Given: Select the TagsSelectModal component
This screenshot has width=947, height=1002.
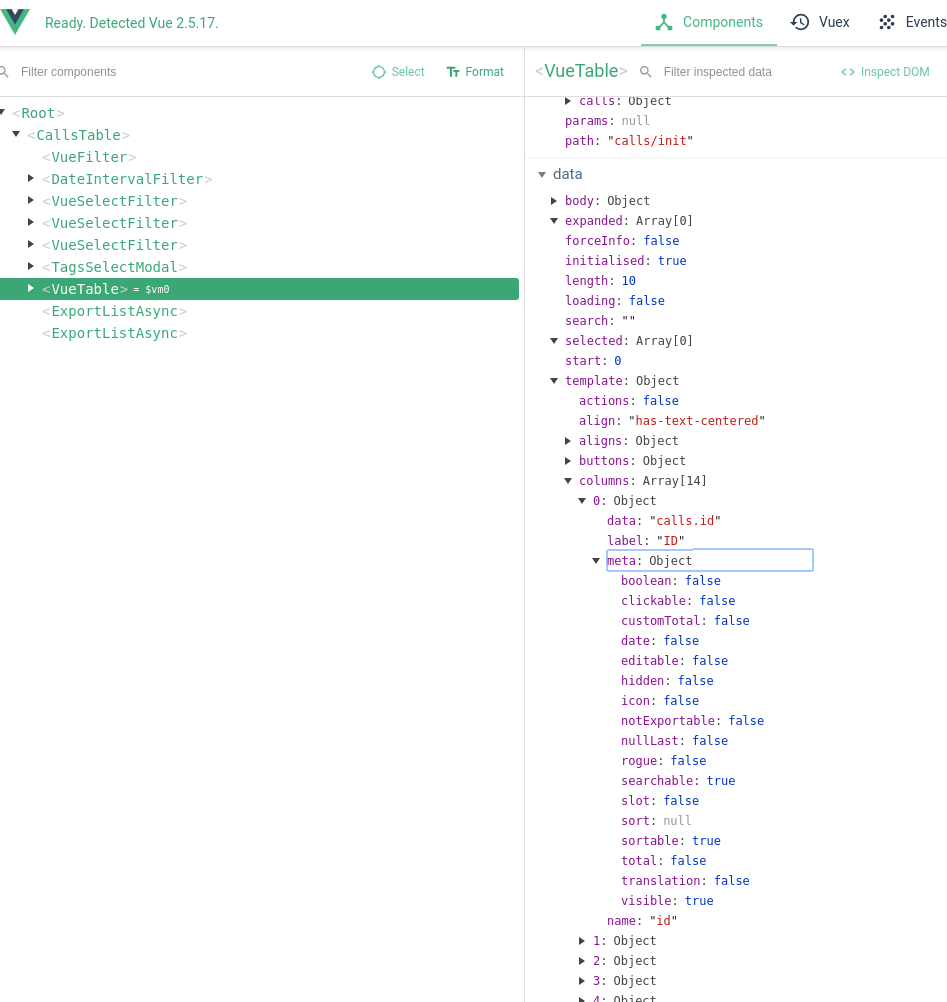Looking at the screenshot, I should pyautogui.click(x=113, y=266).
